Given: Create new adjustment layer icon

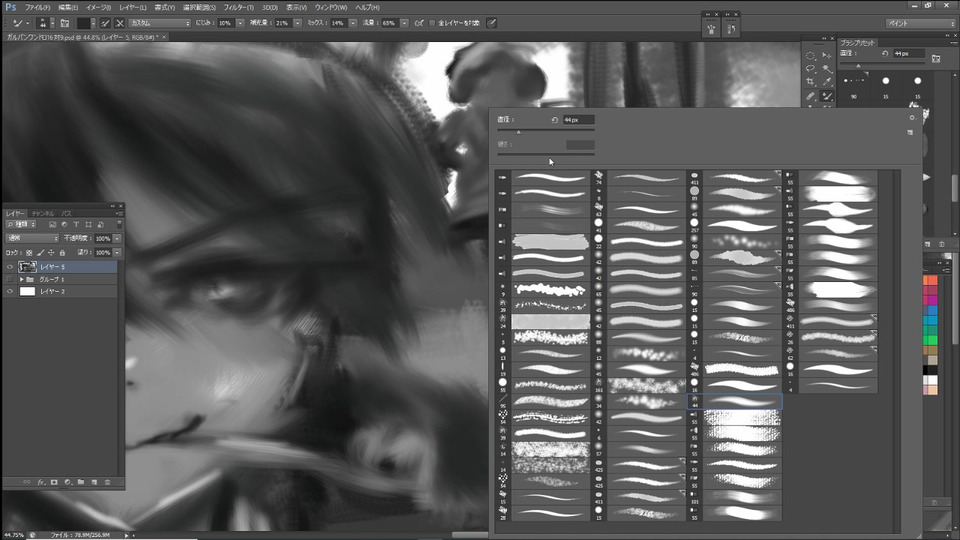Looking at the screenshot, I should [68, 482].
